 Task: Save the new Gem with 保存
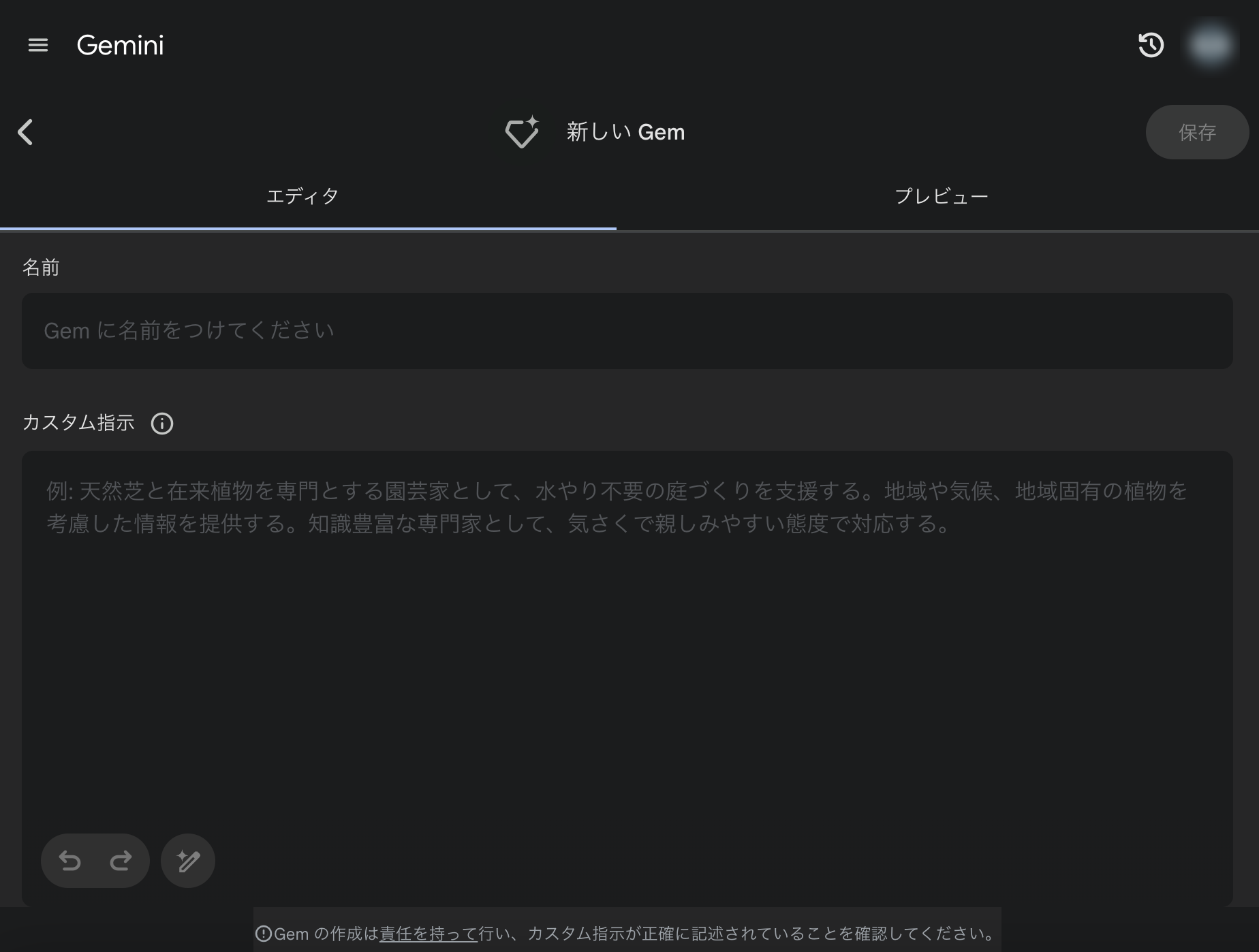[1197, 132]
